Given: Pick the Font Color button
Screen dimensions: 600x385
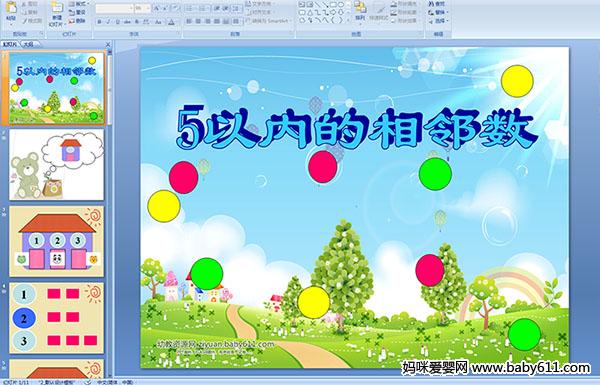Looking at the screenshot, I should 171,22.
